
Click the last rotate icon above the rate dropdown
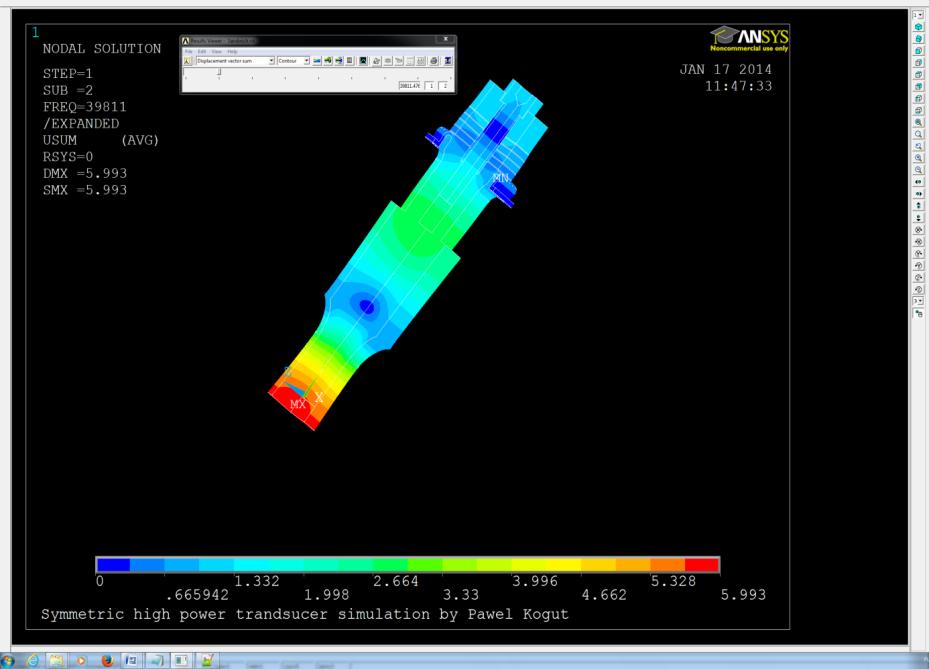[x=919, y=289]
